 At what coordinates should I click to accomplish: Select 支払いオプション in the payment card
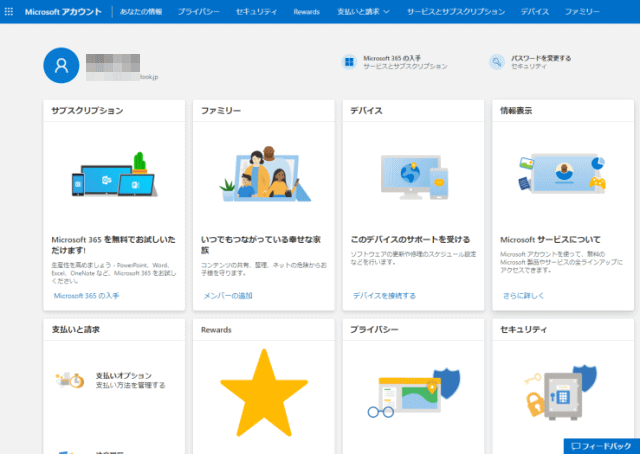(124, 376)
